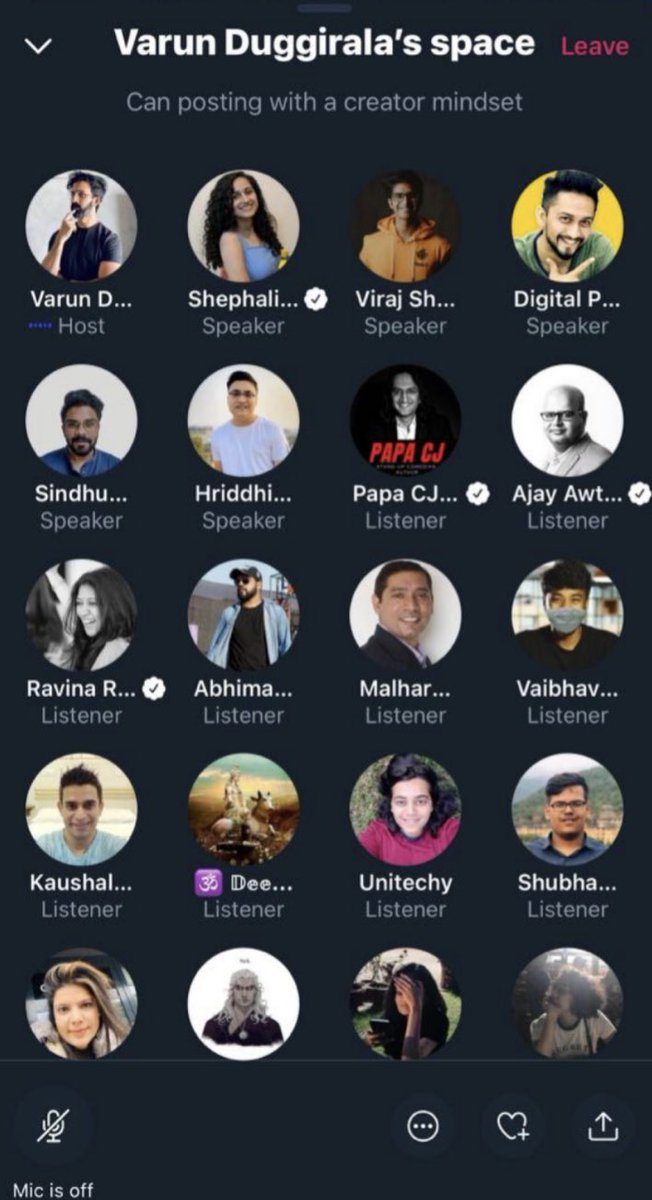Open the three-dot more options menu
Screen dimensions: 652x1200
(423, 1127)
